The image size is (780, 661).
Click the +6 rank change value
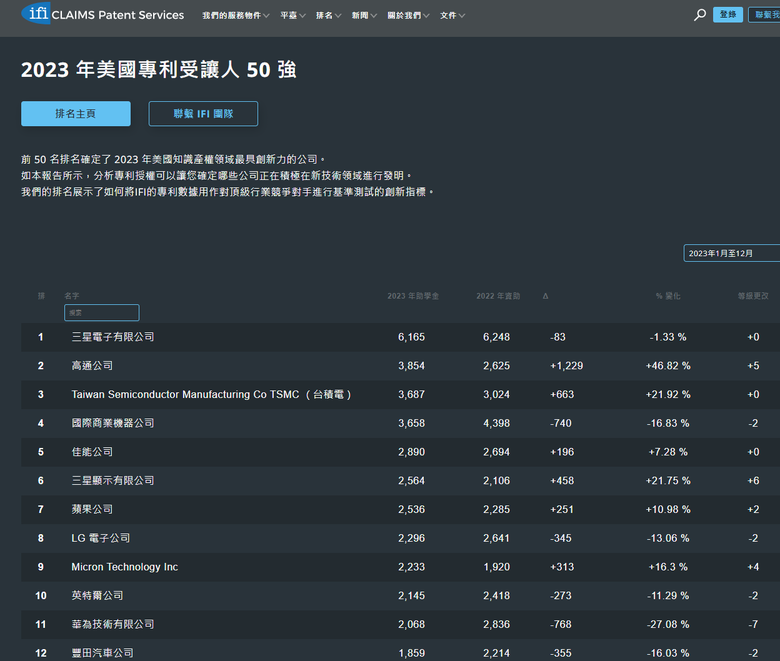753,481
